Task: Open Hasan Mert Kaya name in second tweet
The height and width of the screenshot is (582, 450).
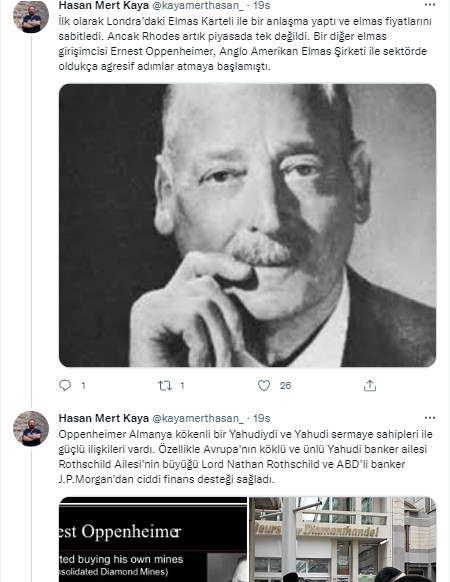Action: coord(104,418)
